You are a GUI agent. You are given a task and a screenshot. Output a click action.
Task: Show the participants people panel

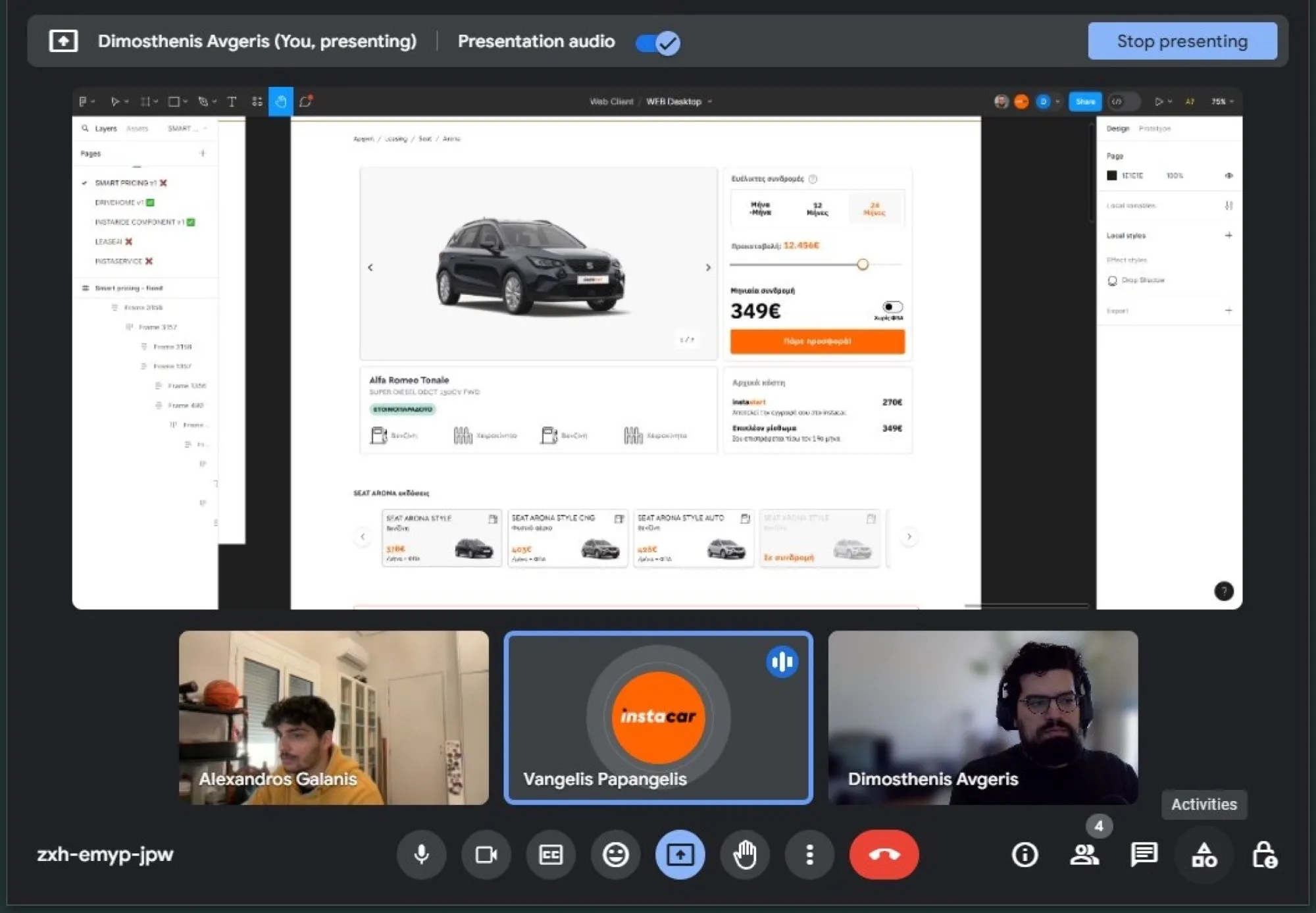1084,854
